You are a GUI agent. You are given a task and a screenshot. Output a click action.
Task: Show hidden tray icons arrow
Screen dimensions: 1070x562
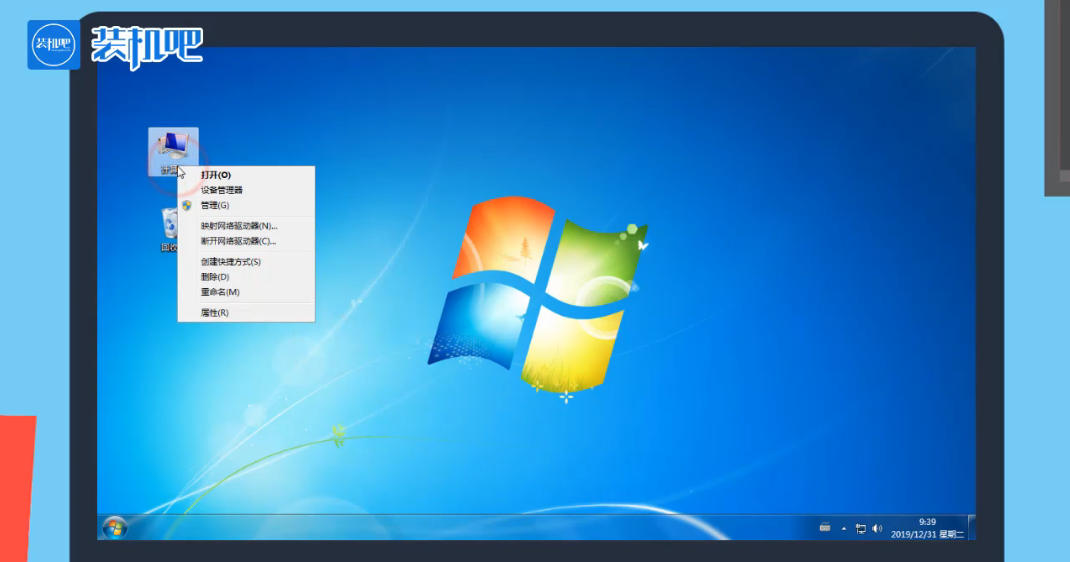coord(844,529)
